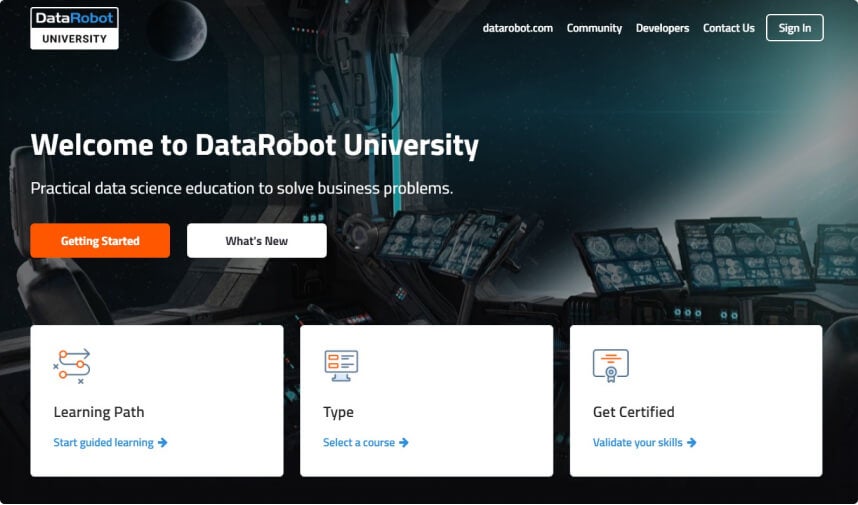
Task: Click the Get Certified card title
Action: [x=634, y=412]
